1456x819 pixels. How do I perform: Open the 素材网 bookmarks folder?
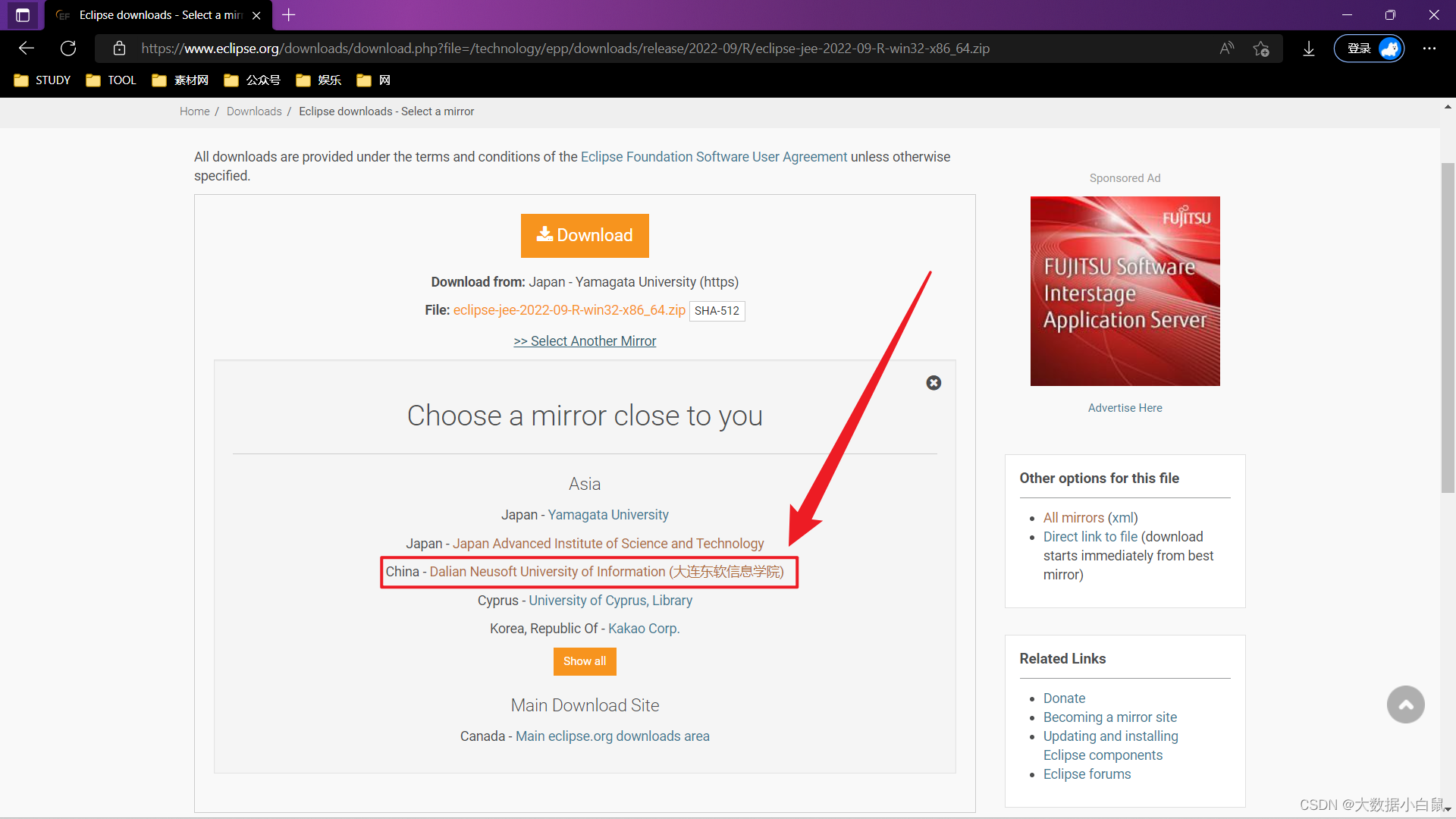(180, 80)
